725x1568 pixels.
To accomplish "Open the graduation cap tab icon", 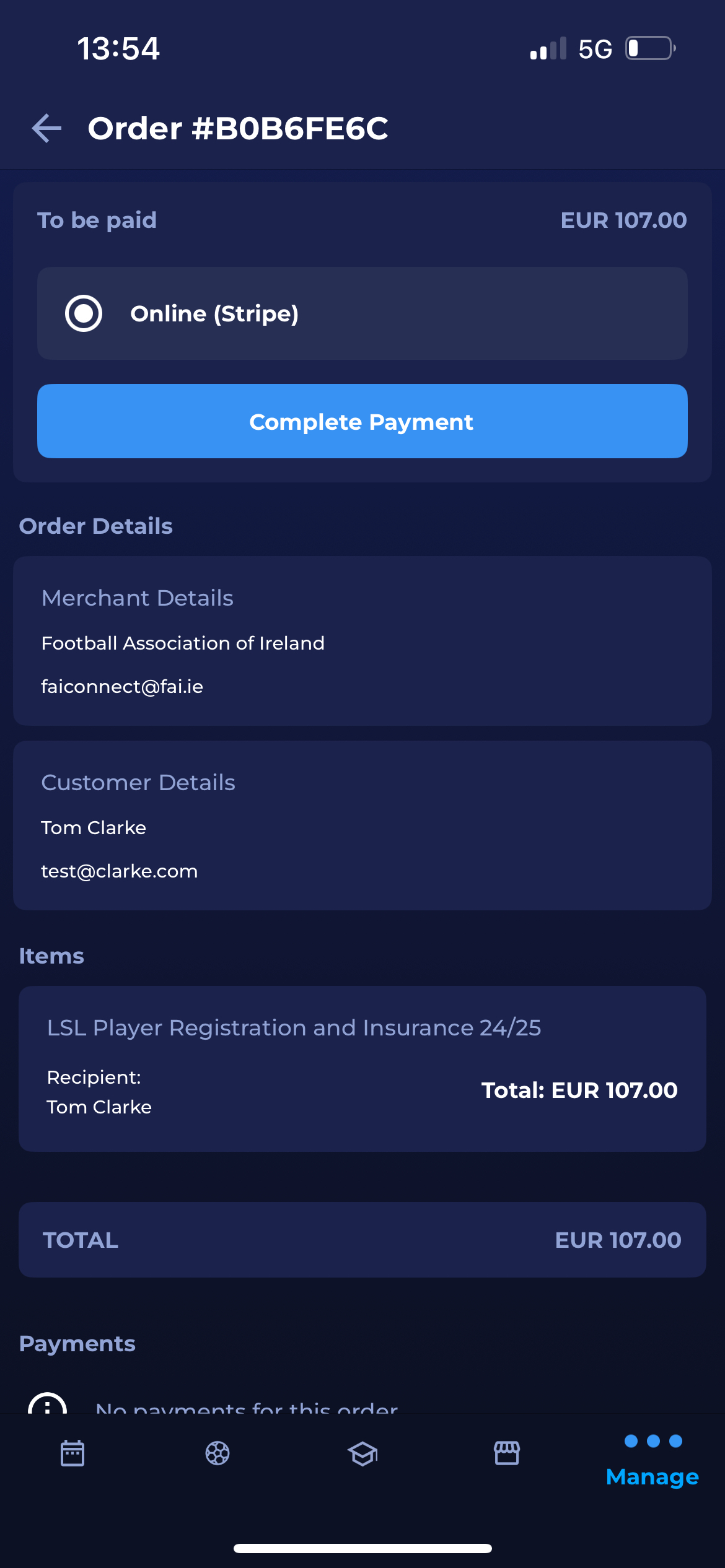I will pos(362,1453).
